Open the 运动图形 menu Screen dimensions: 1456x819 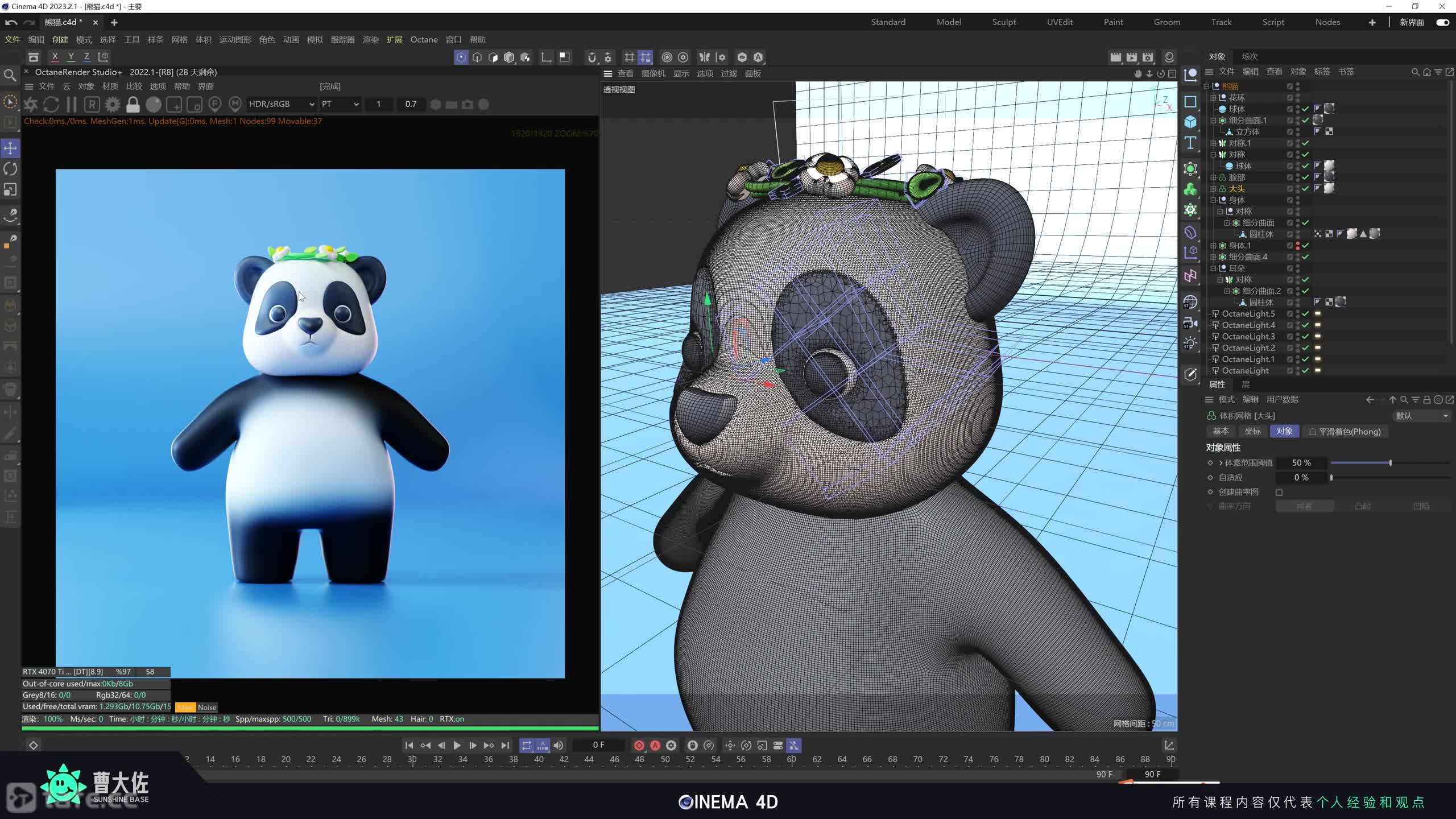click(235, 40)
